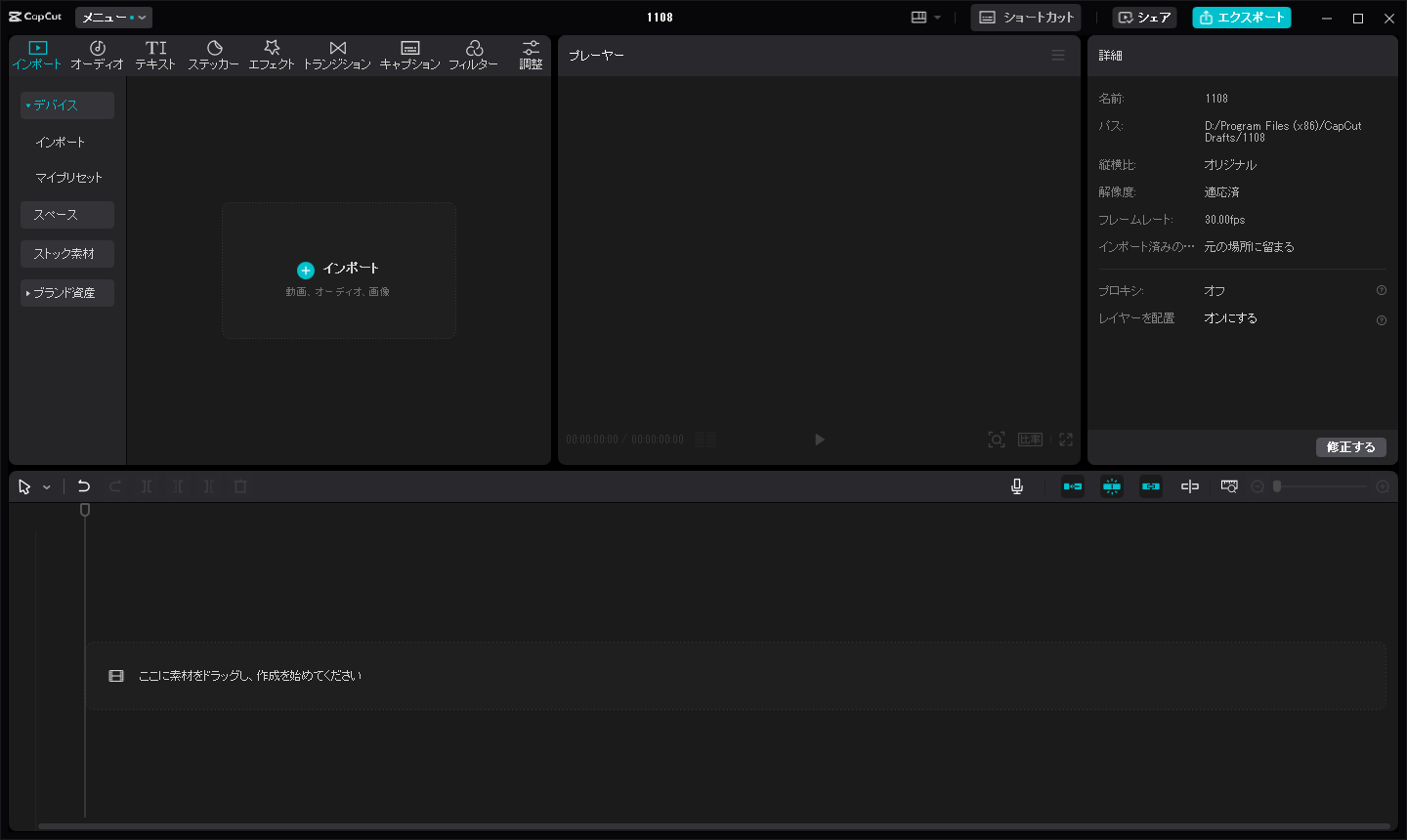Open the Filter (フィルター) tab
1407x840 pixels.
[x=474, y=55]
